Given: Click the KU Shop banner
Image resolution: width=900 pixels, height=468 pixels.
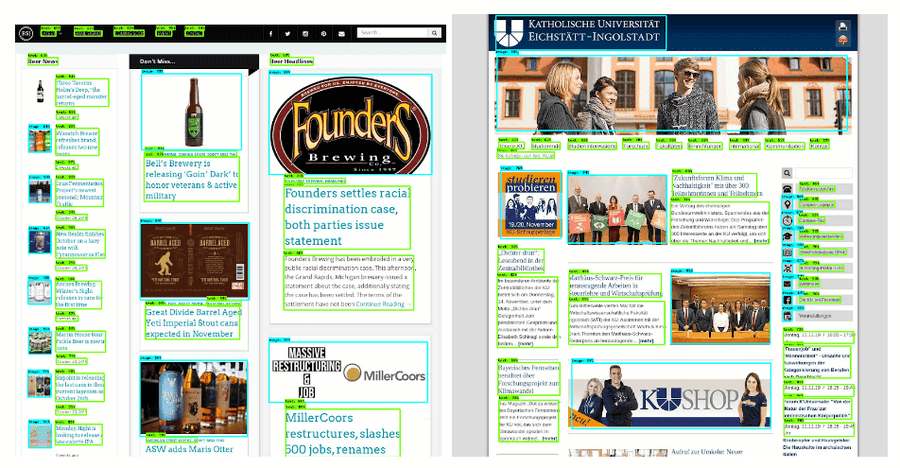Looking at the screenshot, I should (670, 396).
